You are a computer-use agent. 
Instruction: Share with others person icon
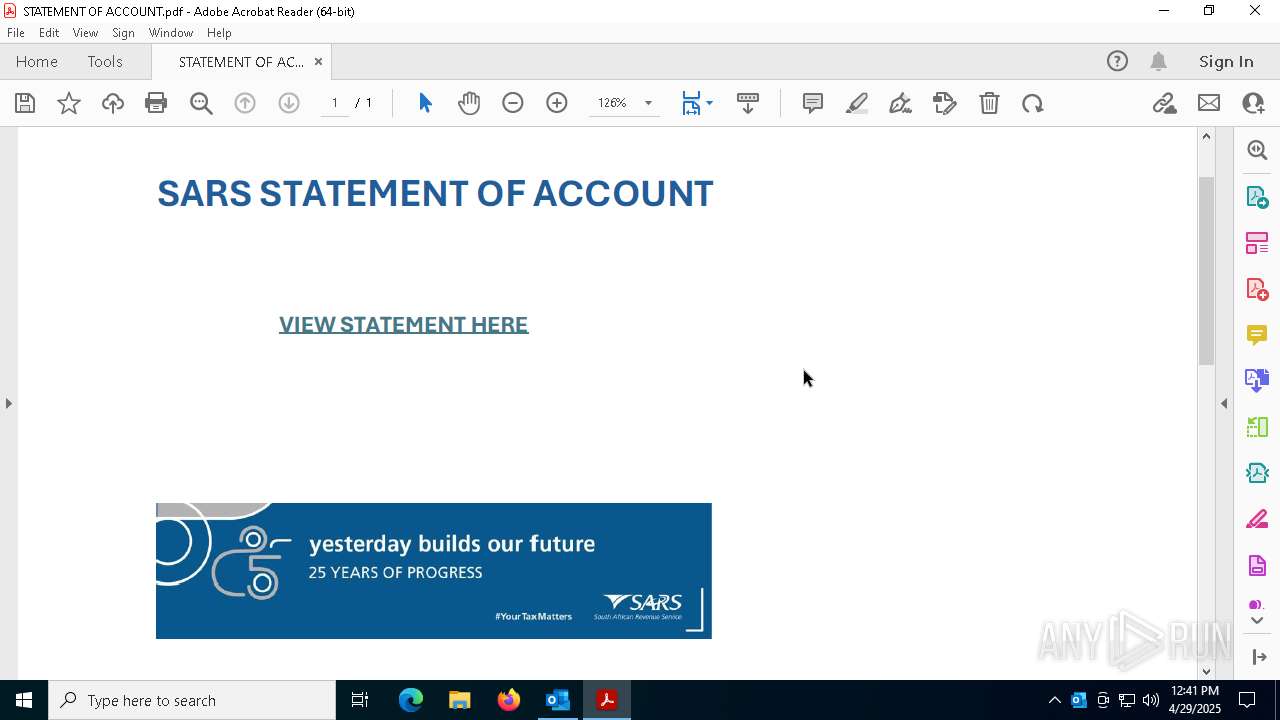[x=1253, y=103]
